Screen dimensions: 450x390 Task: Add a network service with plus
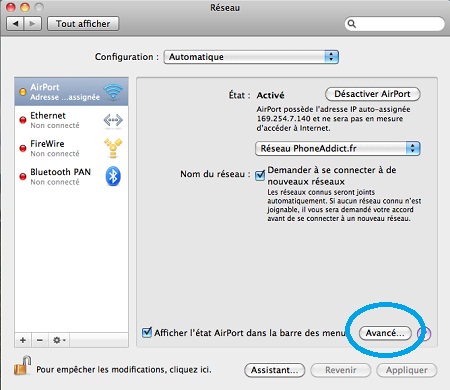(23, 340)
